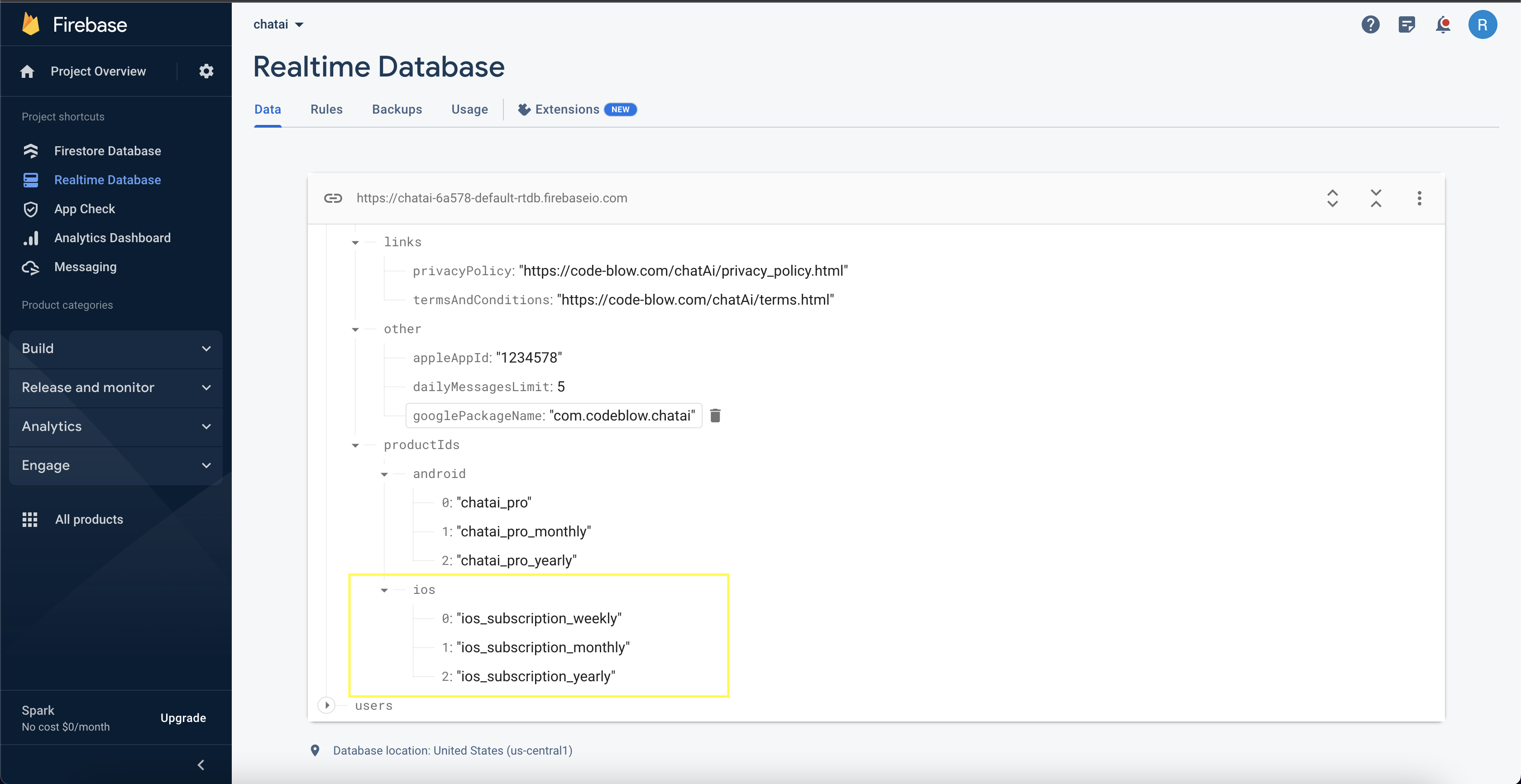Screen dimensions: 1521x784
Task: Select the Data tab in Realtime Database
Action: point(266,109)
